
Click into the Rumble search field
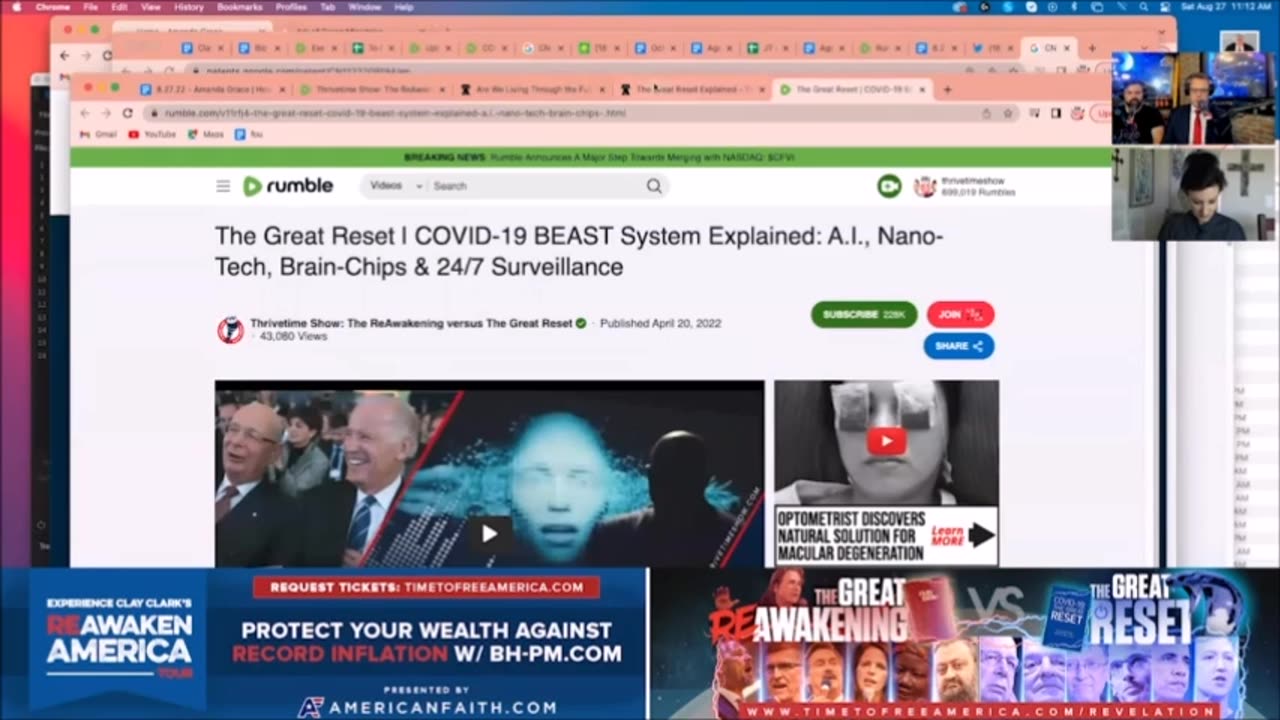(x=535, y=186)
